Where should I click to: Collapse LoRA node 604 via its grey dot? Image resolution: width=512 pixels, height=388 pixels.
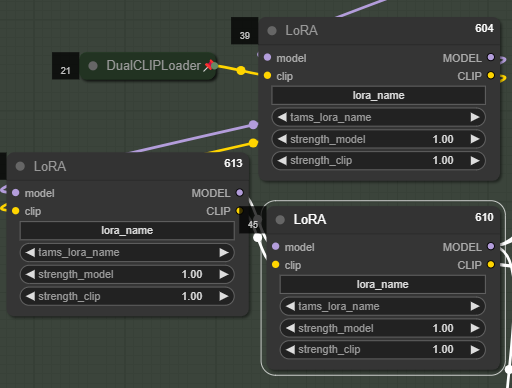[272, 31]
